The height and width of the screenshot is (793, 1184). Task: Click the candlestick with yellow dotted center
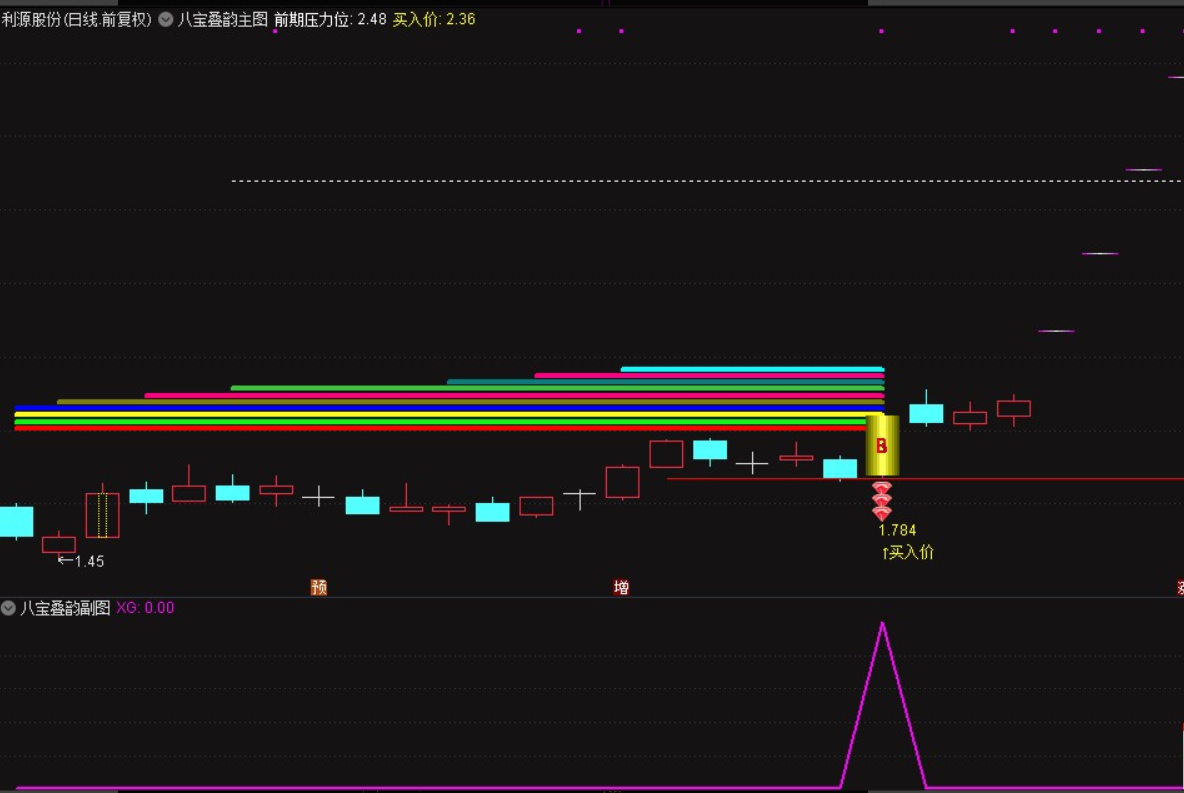pyautogui.click(x=102, y=515)
